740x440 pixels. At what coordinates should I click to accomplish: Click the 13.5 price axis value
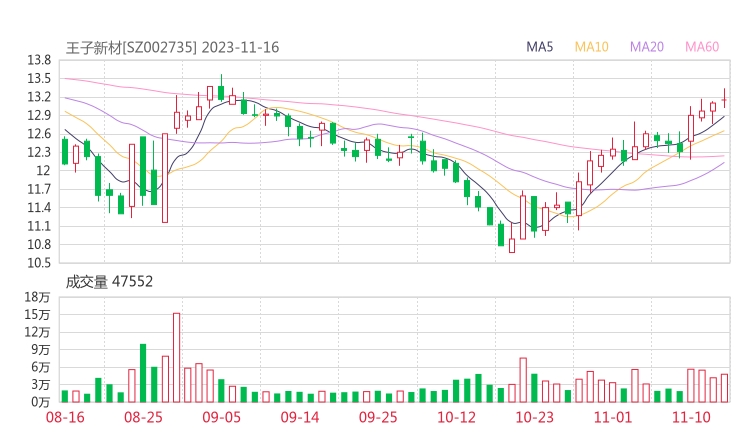click(x=39, y=78)
